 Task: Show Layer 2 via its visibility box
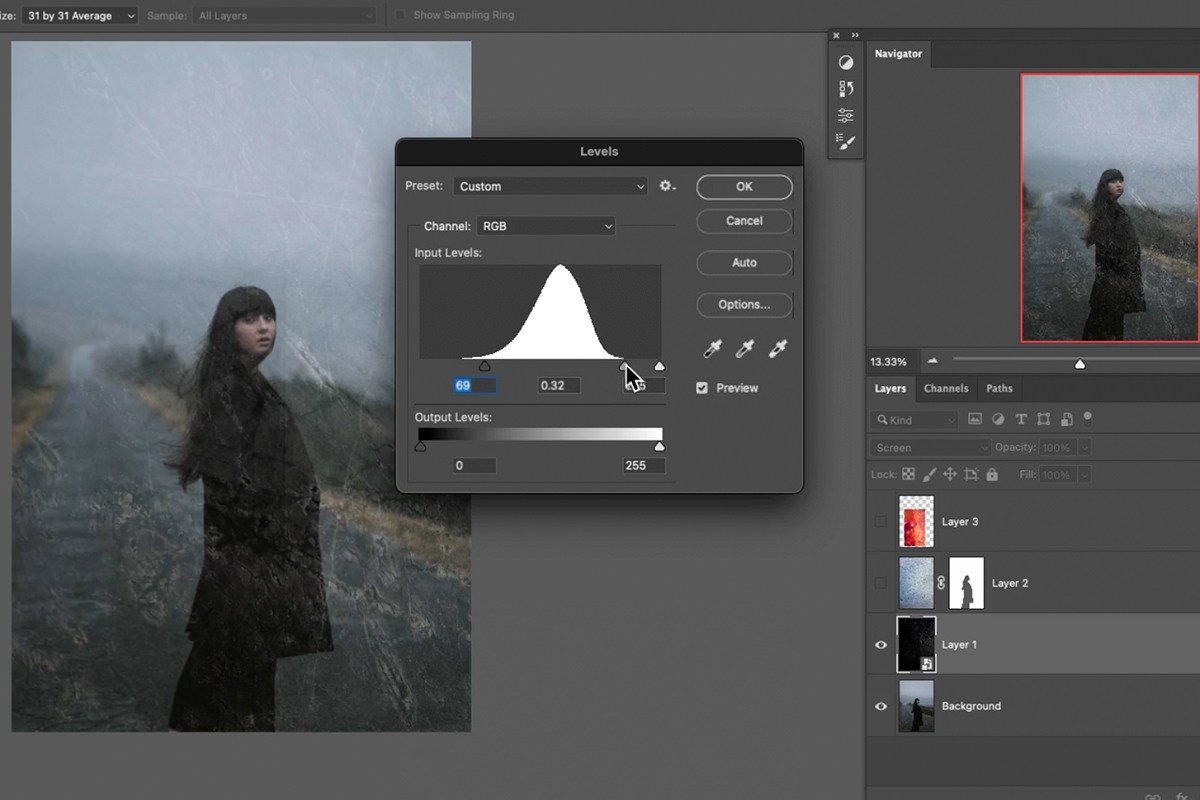881,583
